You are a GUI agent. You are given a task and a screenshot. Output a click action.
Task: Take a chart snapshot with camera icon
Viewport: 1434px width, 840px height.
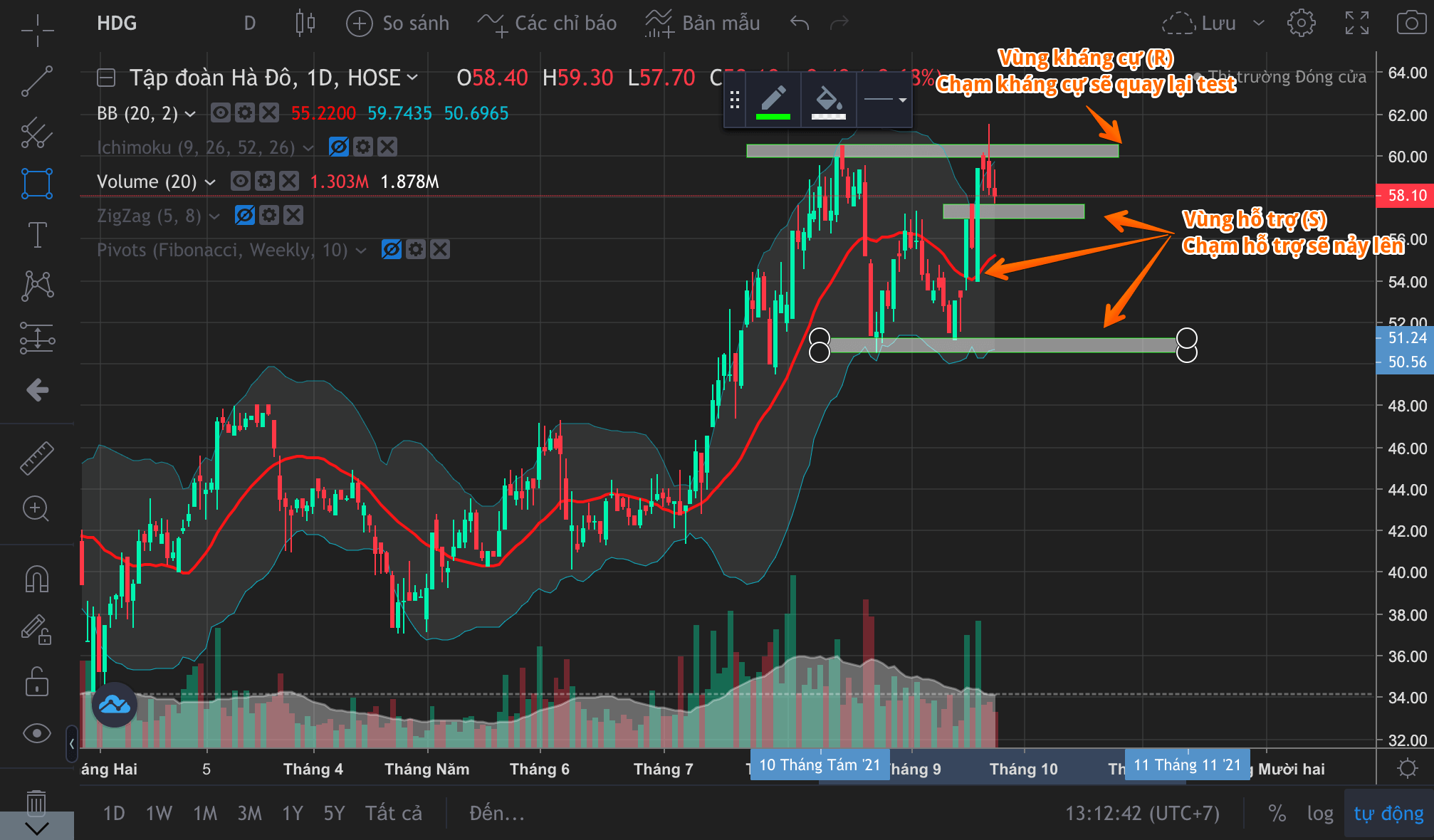tap(1411, 23)
